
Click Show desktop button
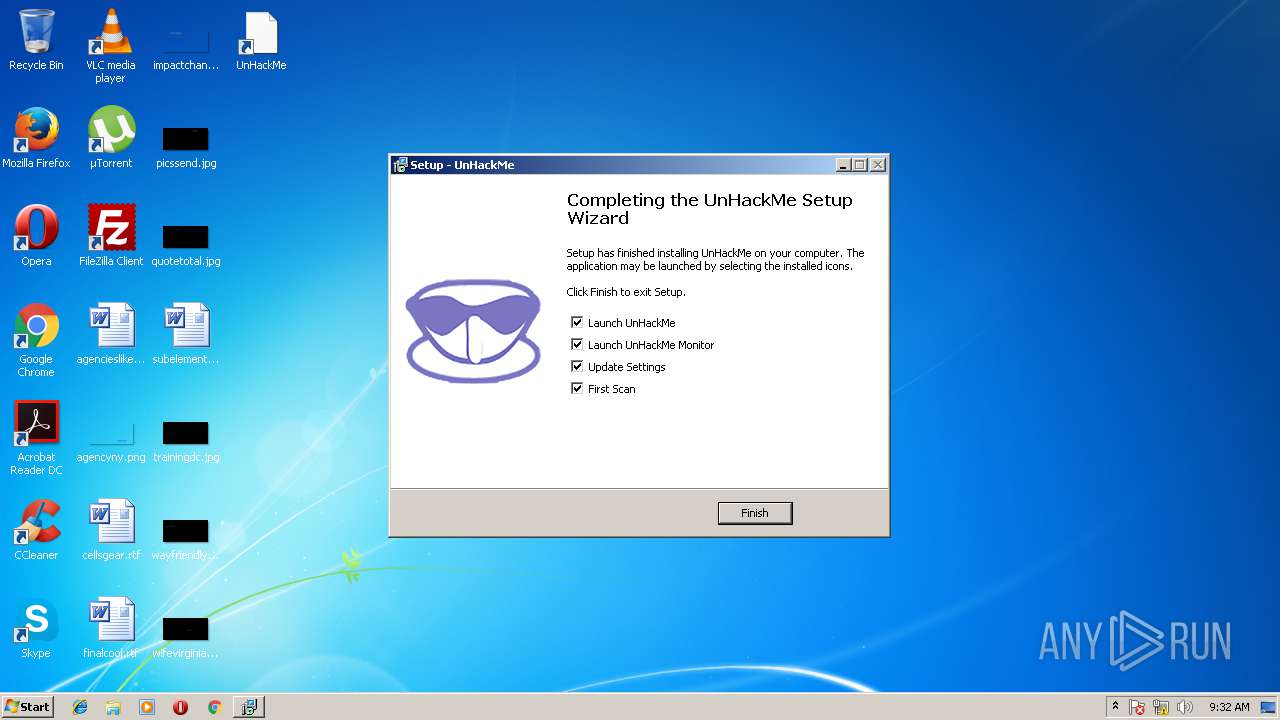[x=1269, y=707]
